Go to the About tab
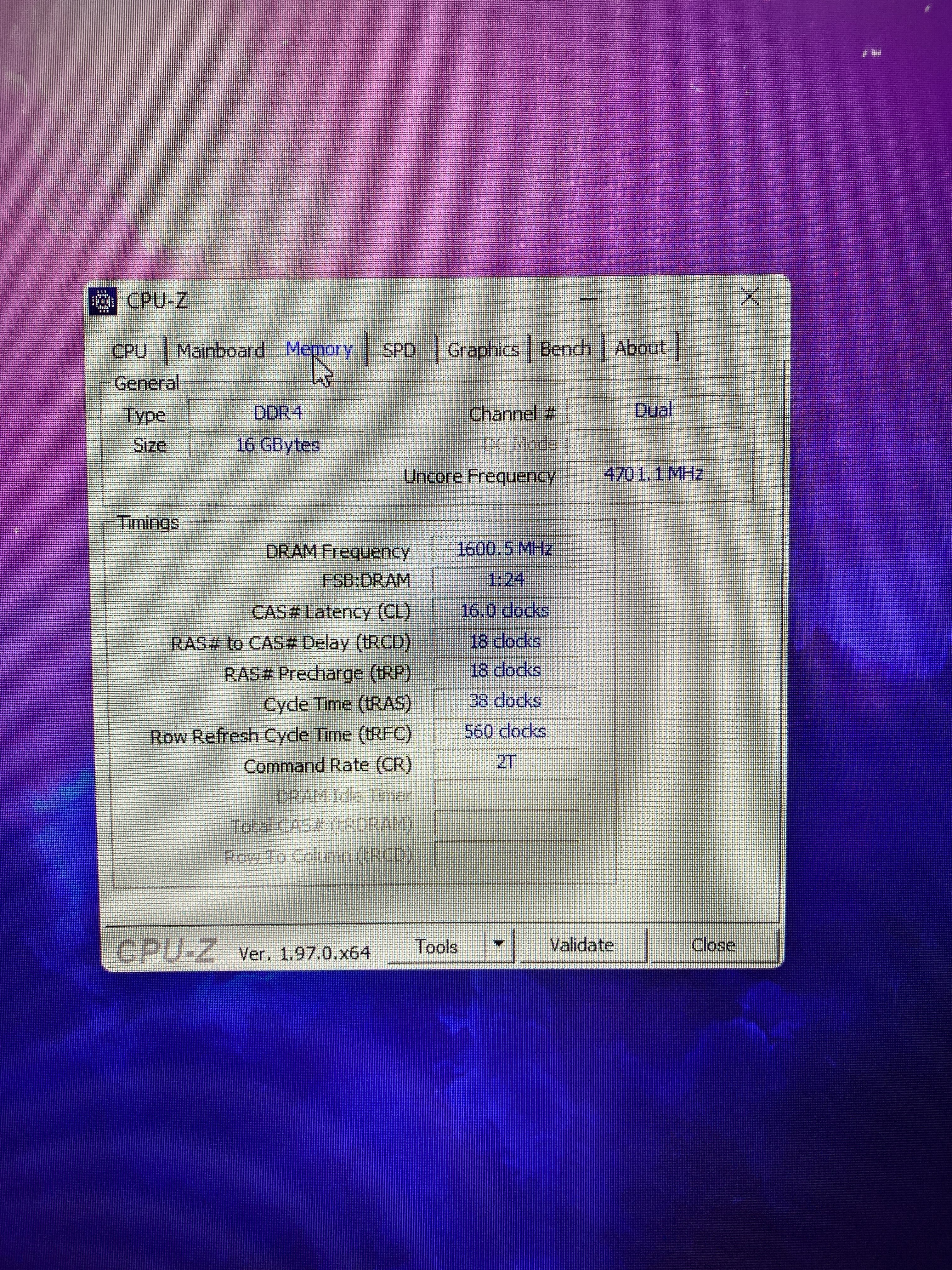The height and width of the screenshot is (1270, 952). [x=640, y=347]
